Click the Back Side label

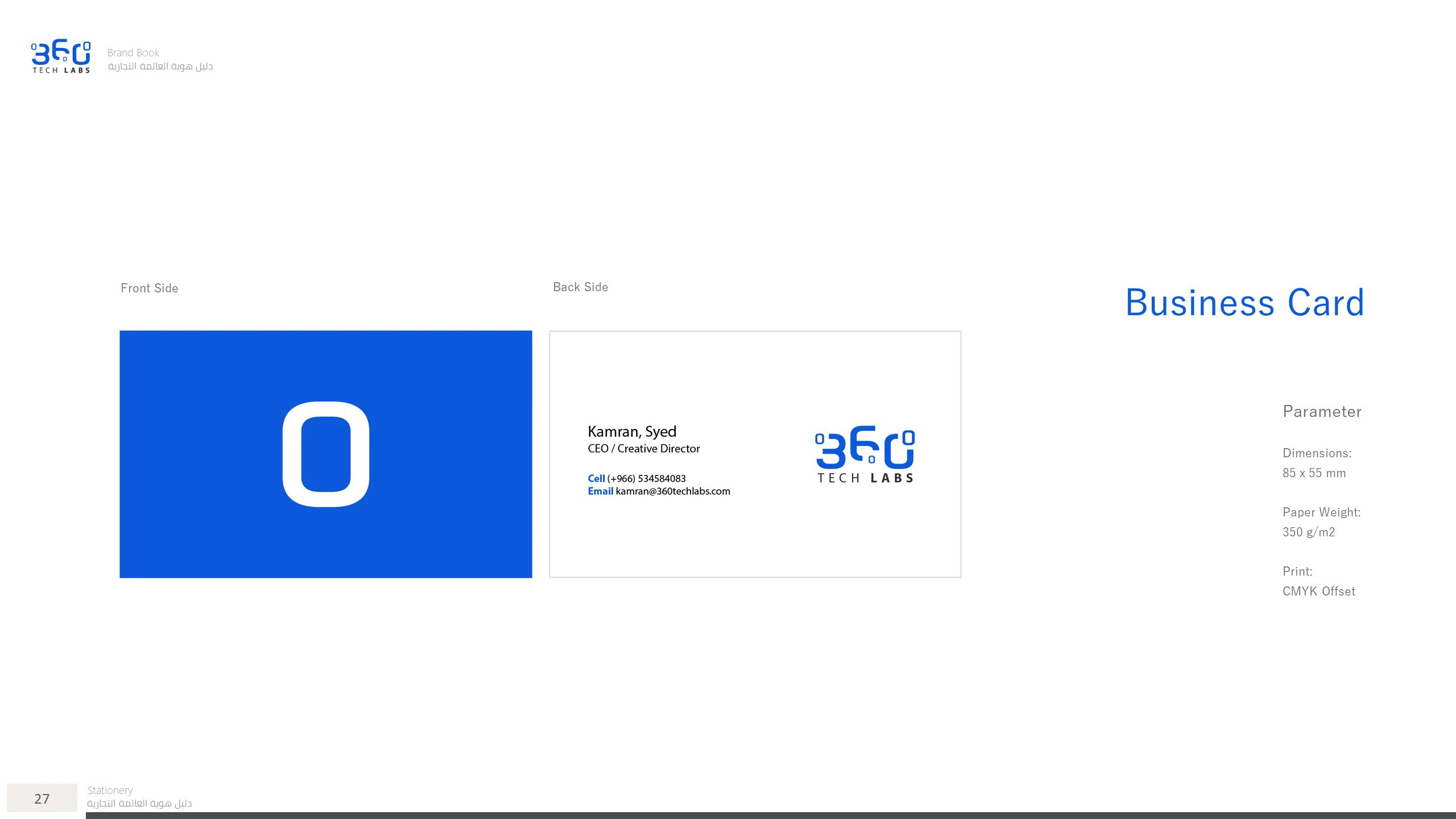[580, 287]
